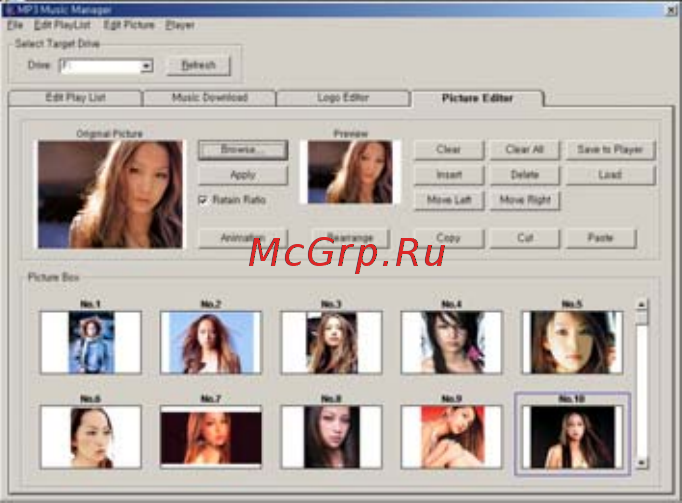Switch to the Music Download tab
Viewport: 682px width, 503px height.
coord(210,97)
